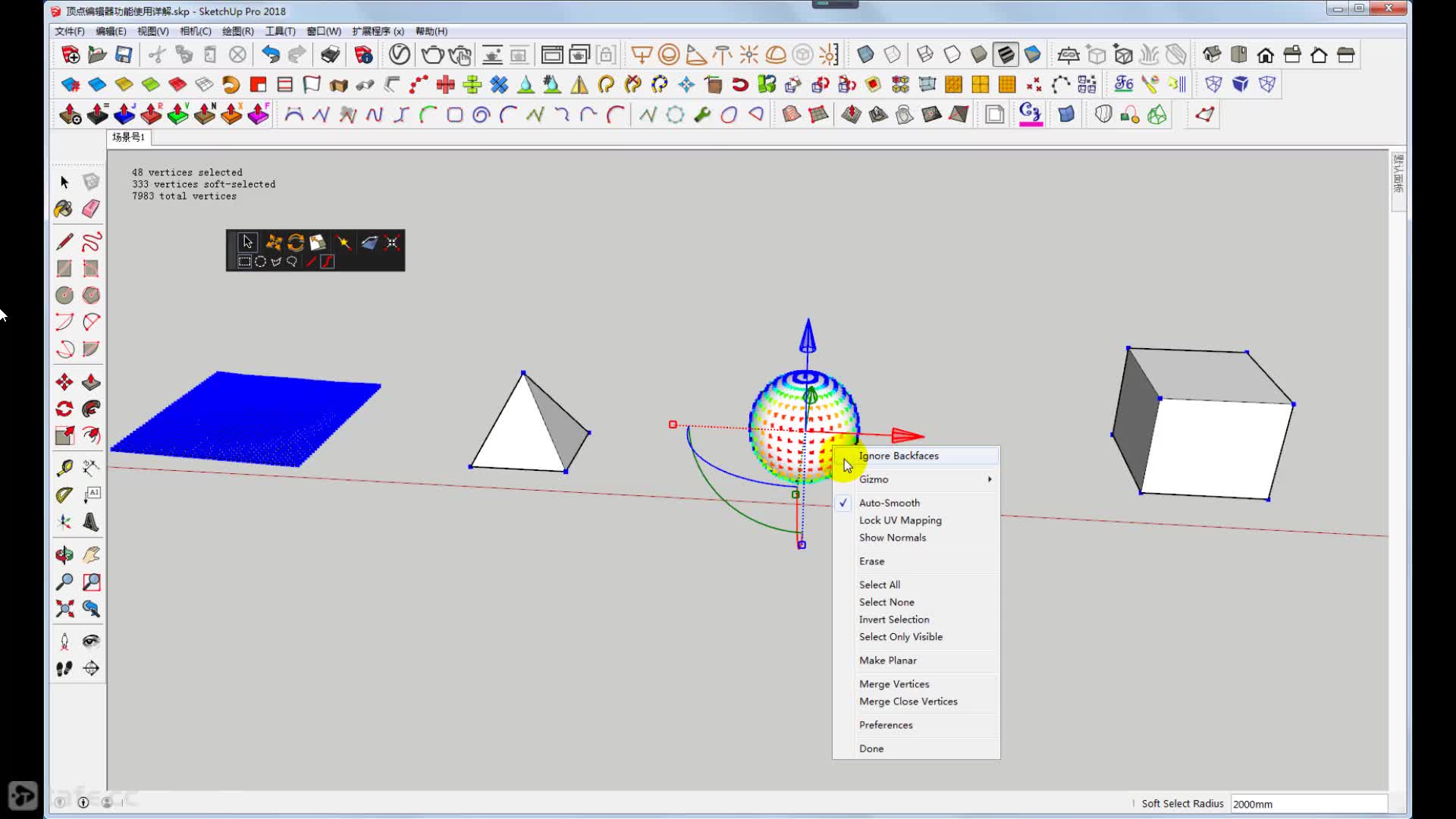Click the Merge Vertices button
This screenshot has height=819, width=1456.
(x=893, y=683)
